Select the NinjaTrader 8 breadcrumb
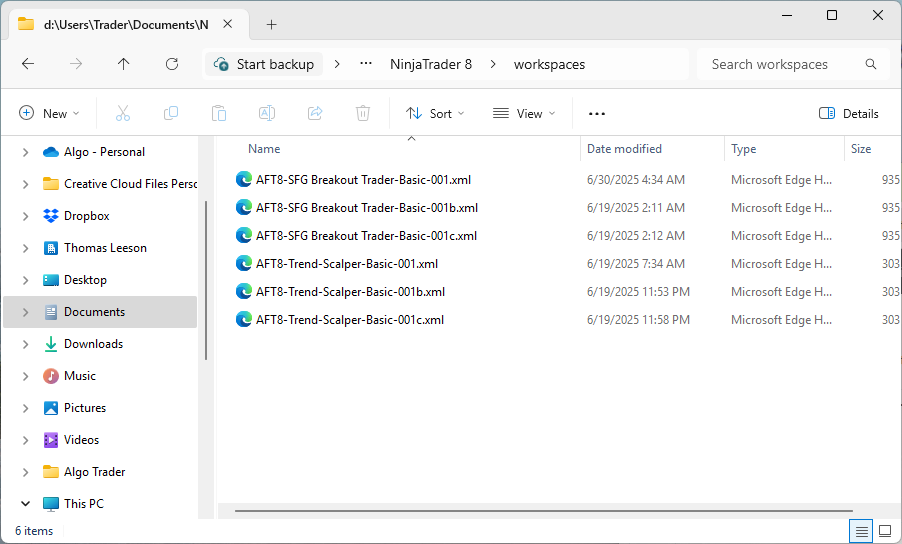This screenshot has height=544, width=902. pyautogui.click(x=431, y=64)
